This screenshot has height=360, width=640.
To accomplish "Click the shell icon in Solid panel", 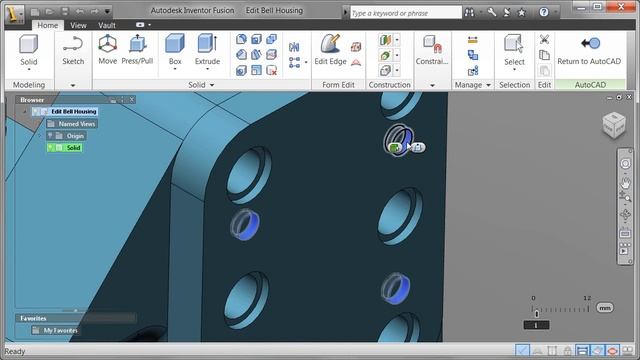I will point(256,40).
